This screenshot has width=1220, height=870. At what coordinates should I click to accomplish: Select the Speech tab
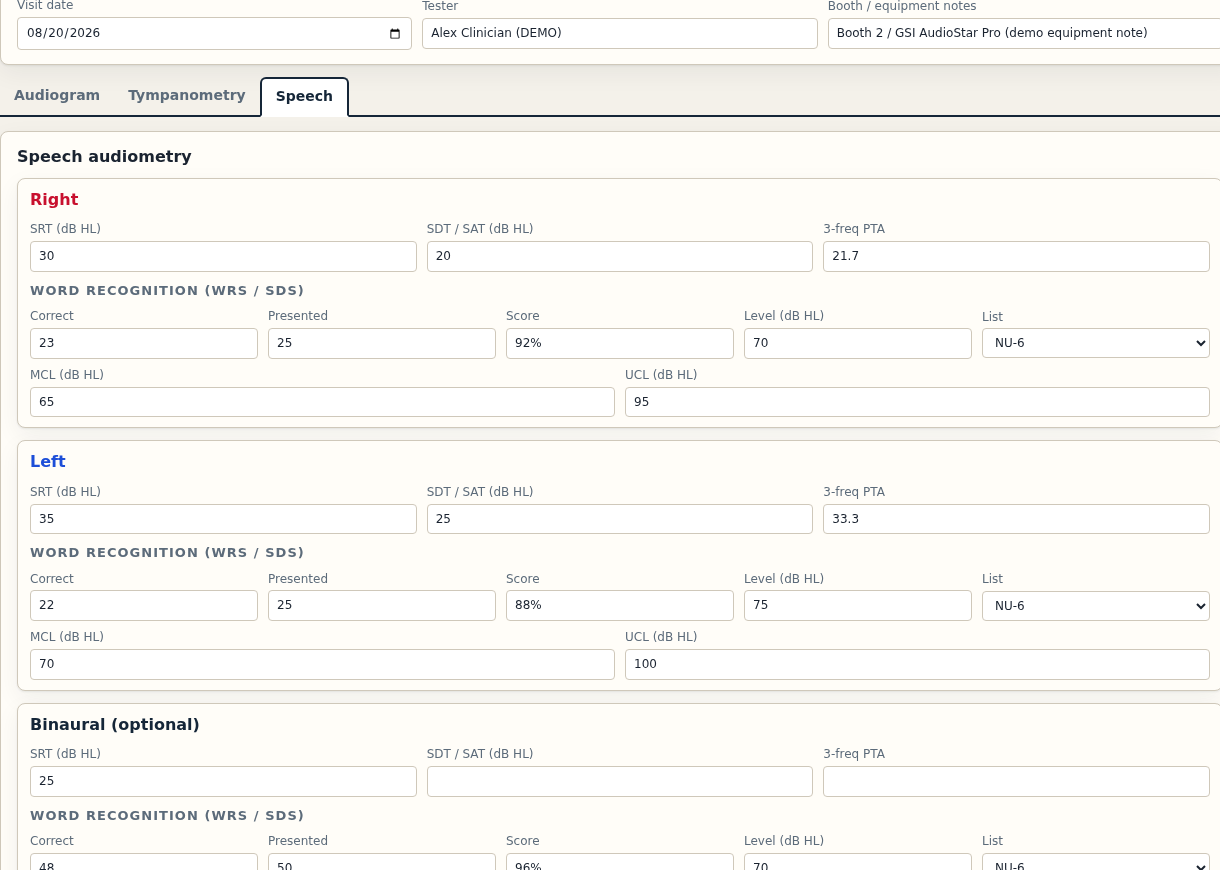point(304,96)
